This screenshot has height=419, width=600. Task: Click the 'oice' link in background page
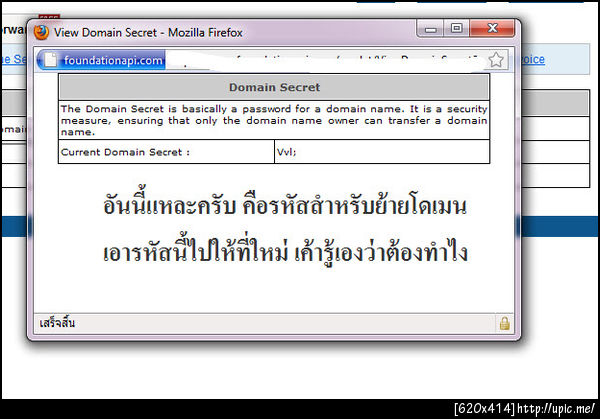533,59
